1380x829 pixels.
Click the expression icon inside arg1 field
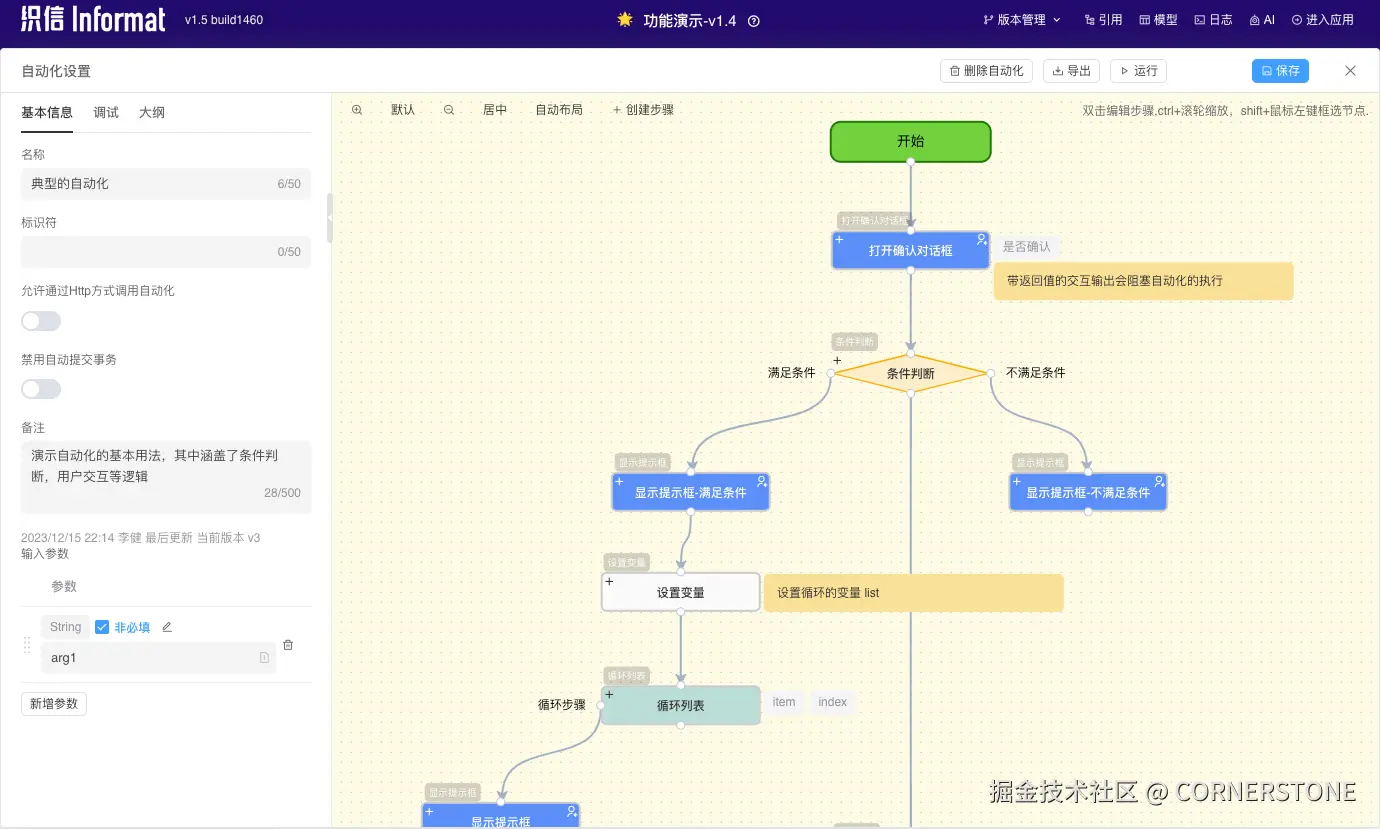[264, 658]
